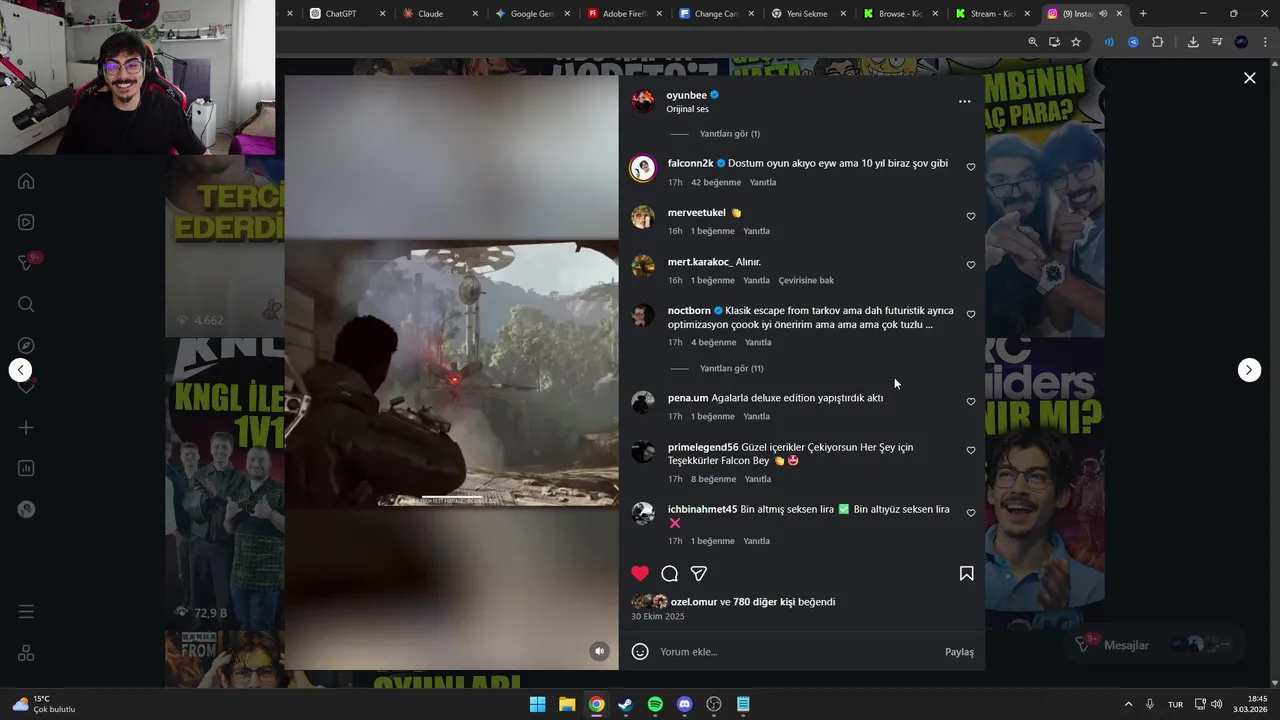Viewport: 1280px width, 720px height.
Task: Click the comment bubble icon under post
Action: (x=670, y=573)
